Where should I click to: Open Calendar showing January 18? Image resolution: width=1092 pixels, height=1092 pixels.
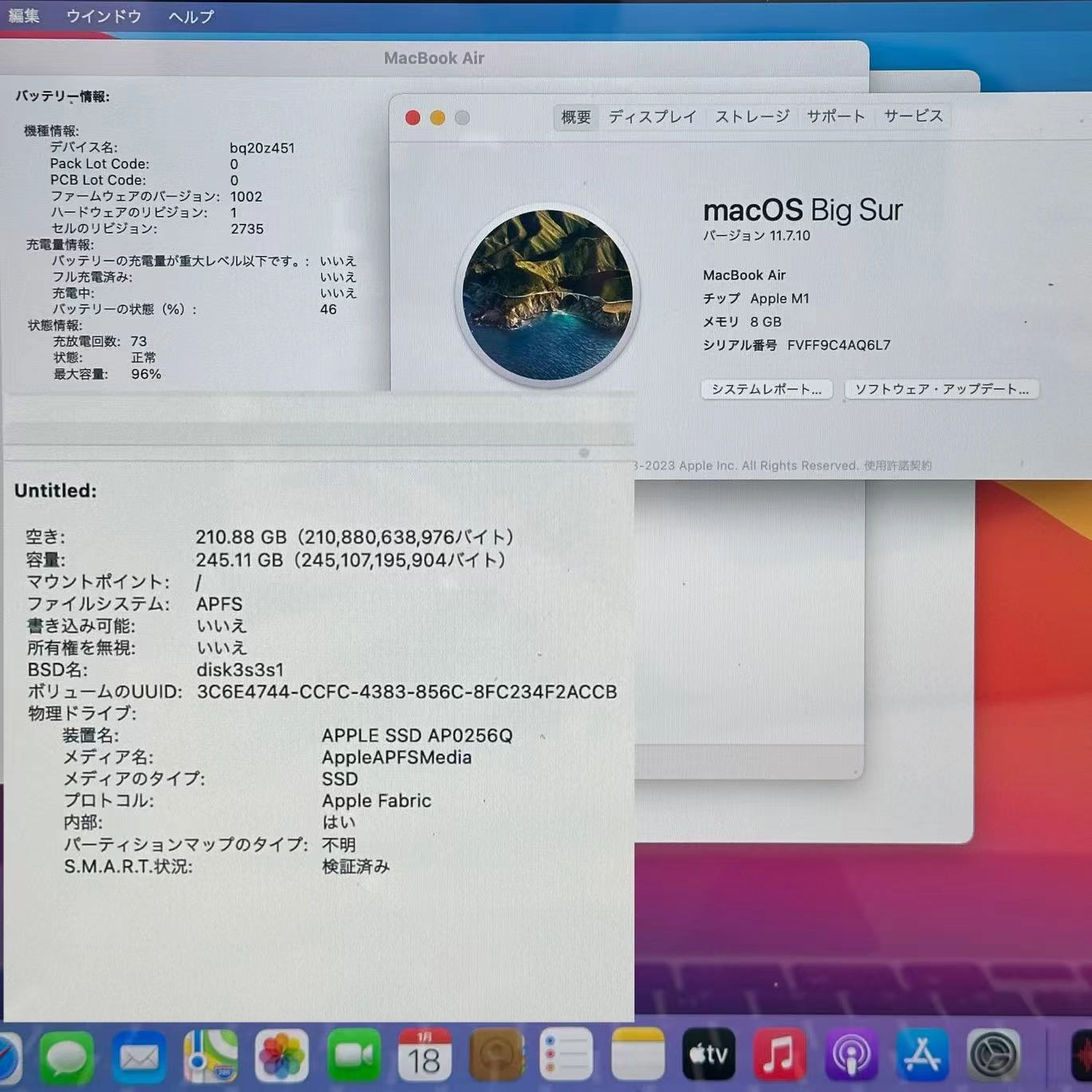(425, 1054)
